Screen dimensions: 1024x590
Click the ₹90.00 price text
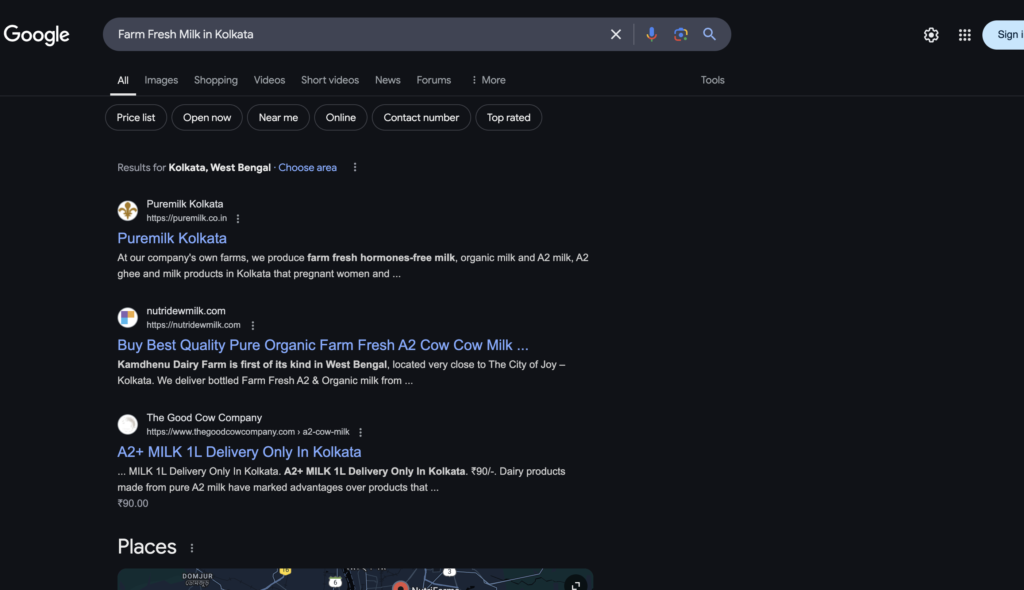[x=133, y=504]
